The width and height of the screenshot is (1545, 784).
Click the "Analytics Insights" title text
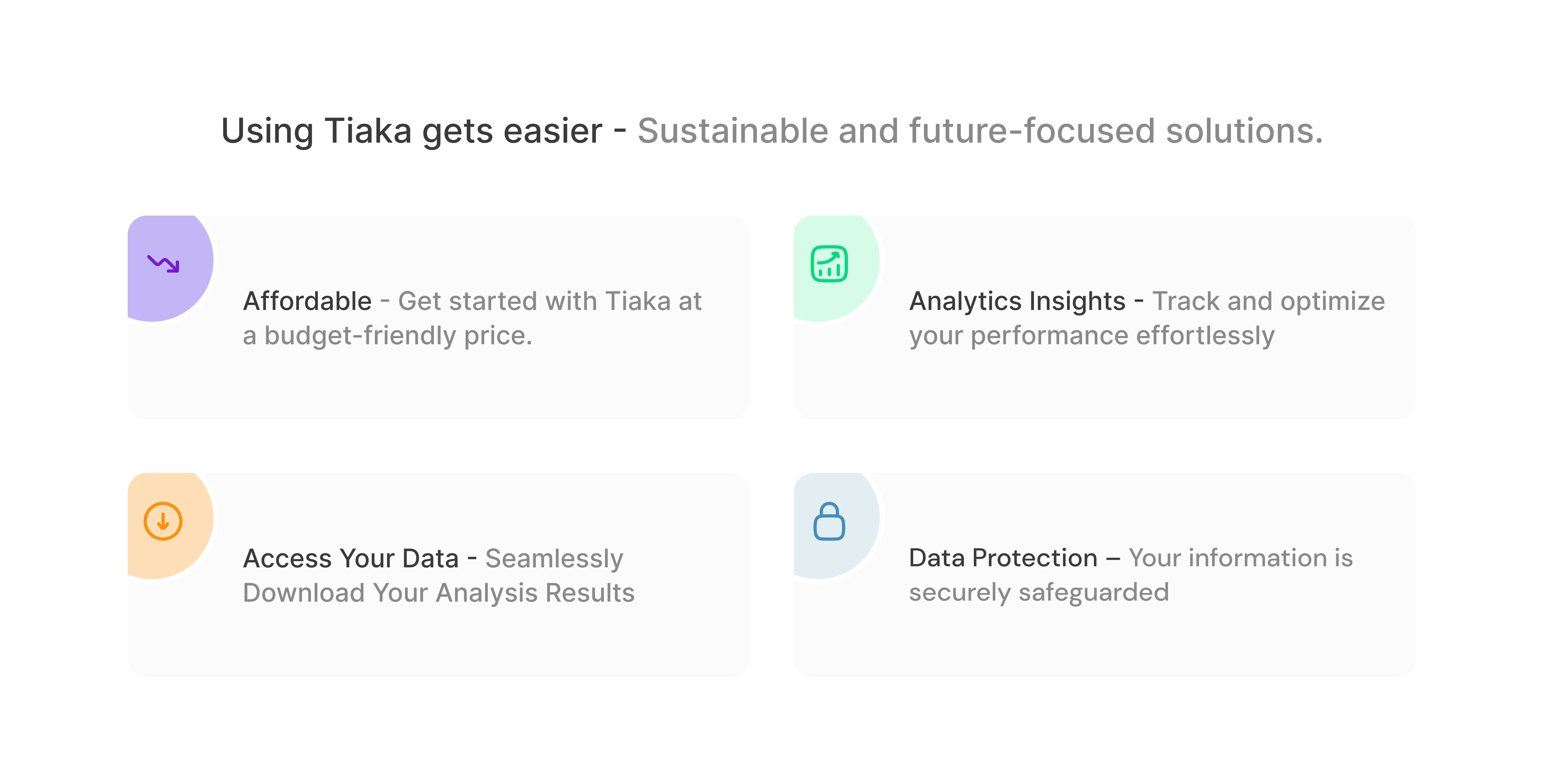pyautogui.click(x=1017, y=301)
